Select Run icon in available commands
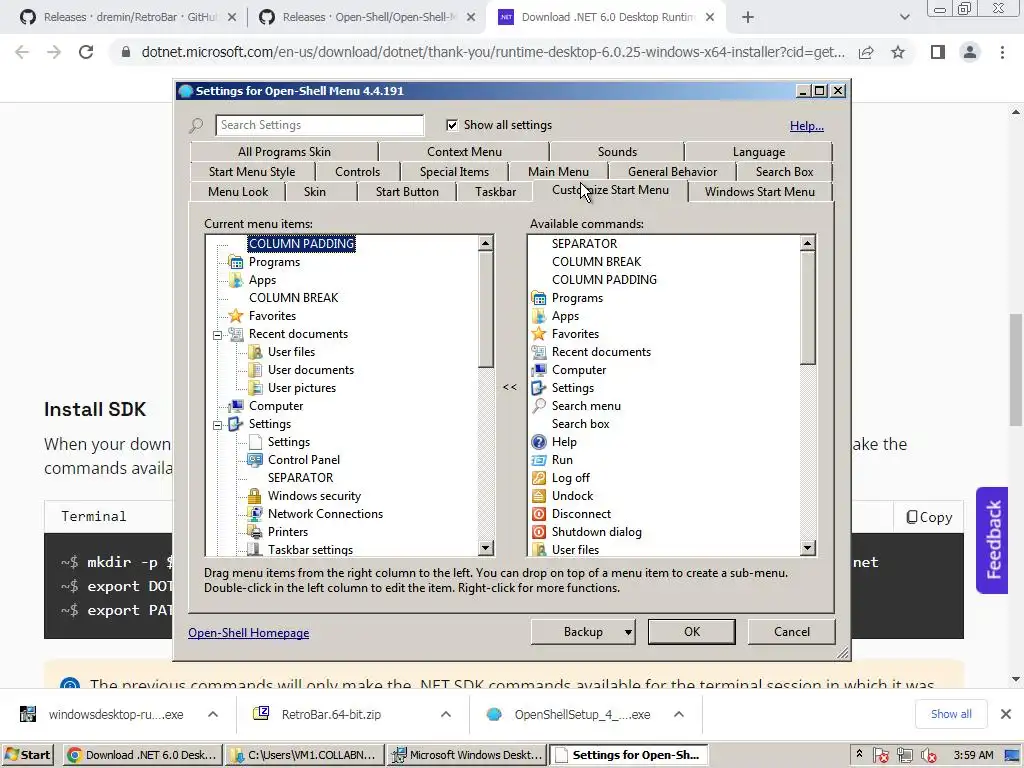This screenshot has height=768, width=1024. coord(539,460)
